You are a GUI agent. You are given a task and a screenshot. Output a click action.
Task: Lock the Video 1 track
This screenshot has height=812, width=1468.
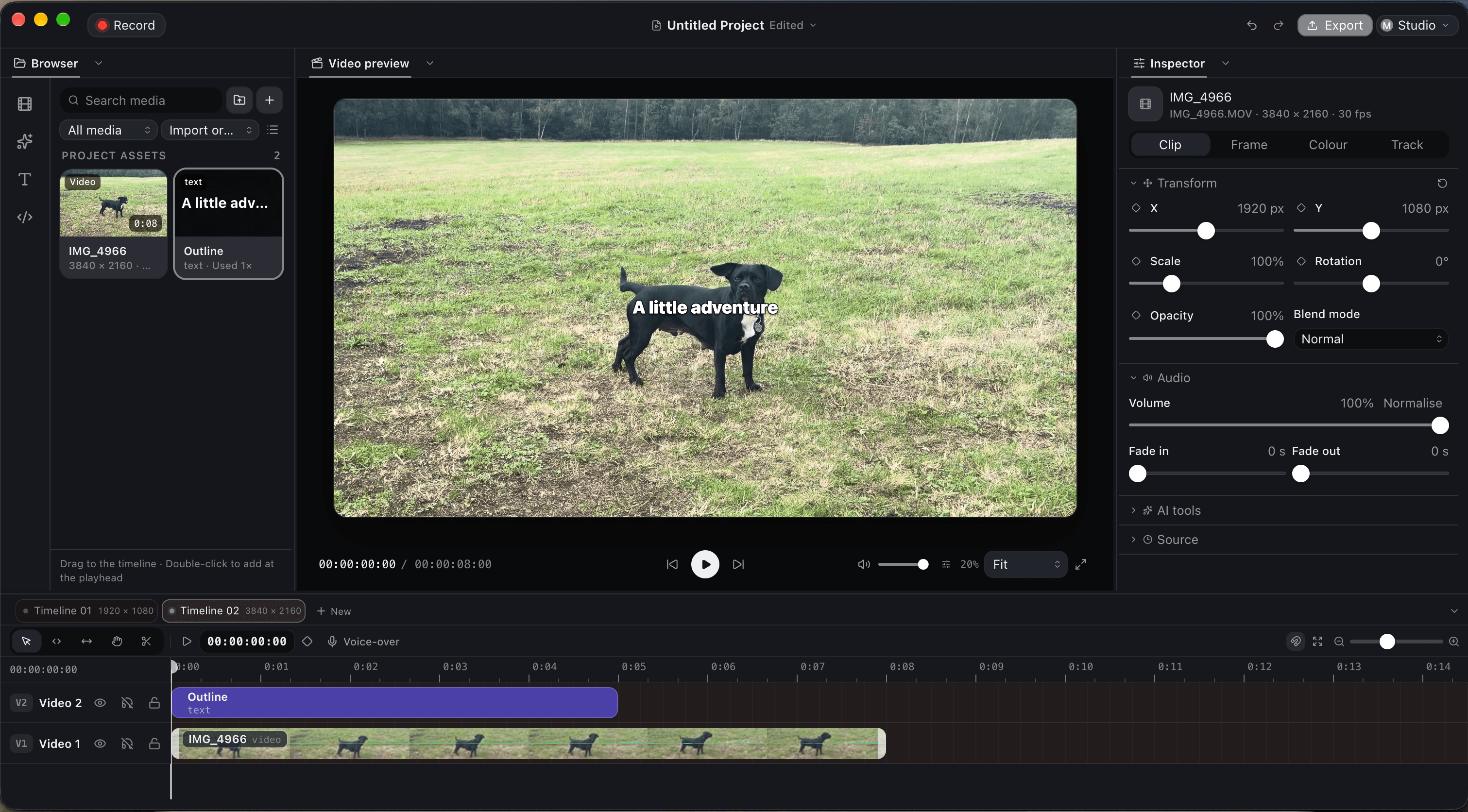(x=154, y=744)
